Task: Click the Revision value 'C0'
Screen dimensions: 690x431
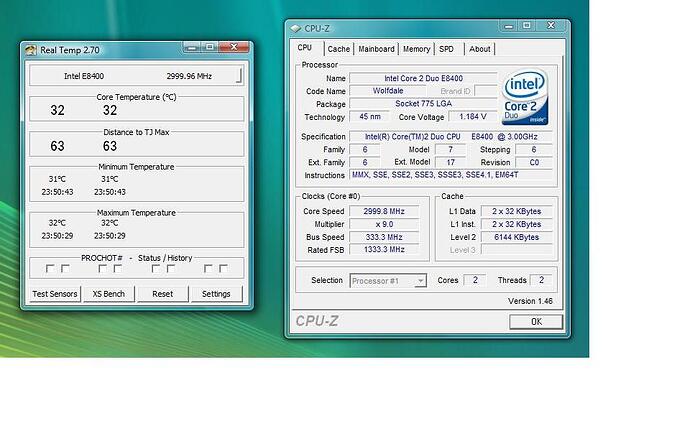Action: tap(534, 162)
